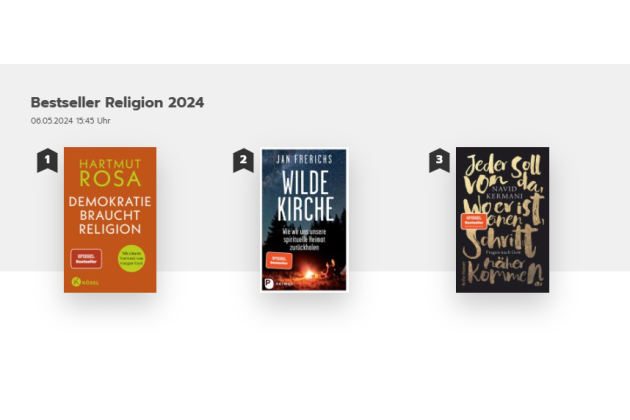
Task: Click the green foreword circle badge
Action: point(131,258)
